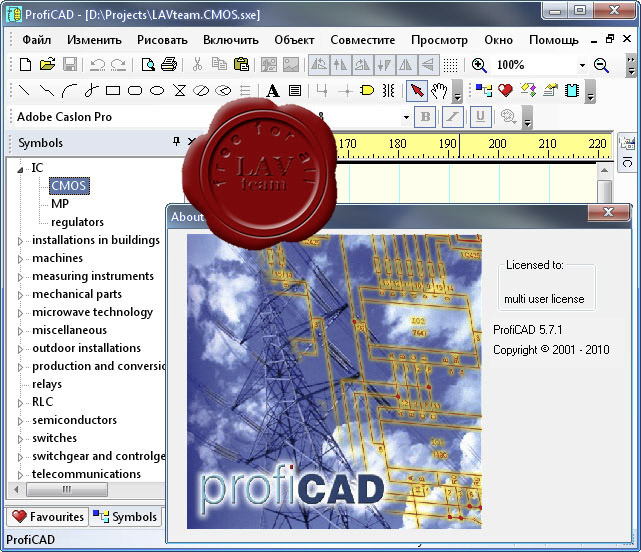
Task: Create a new document with the blank page icon
Action: coord(25,65)
